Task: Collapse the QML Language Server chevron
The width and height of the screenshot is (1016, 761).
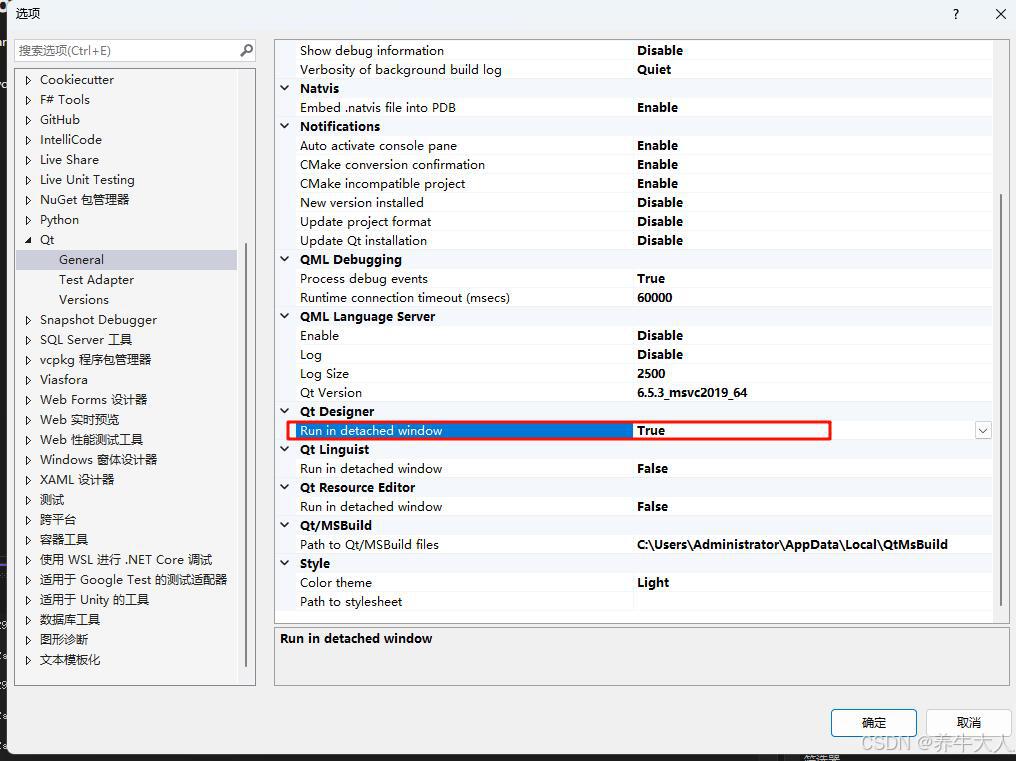Action: [284, 316]
